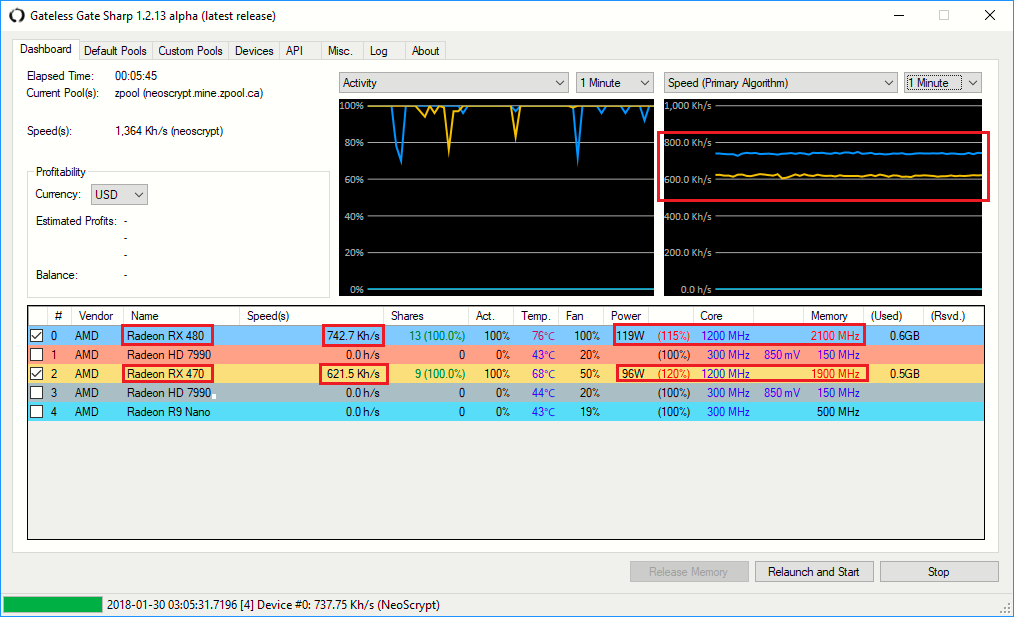1014x617 pixels.
Task: Click the Release Memory button
Action: point(689,572)
